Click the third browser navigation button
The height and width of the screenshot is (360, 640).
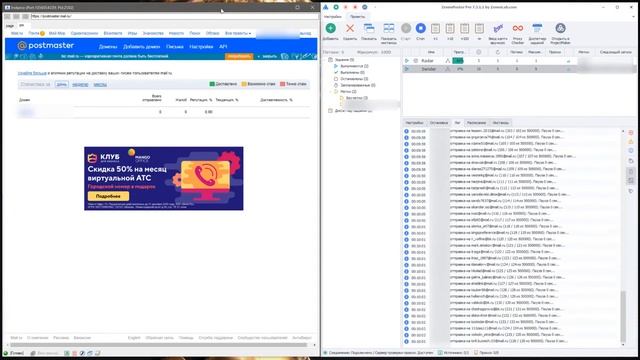pos(25,16)
